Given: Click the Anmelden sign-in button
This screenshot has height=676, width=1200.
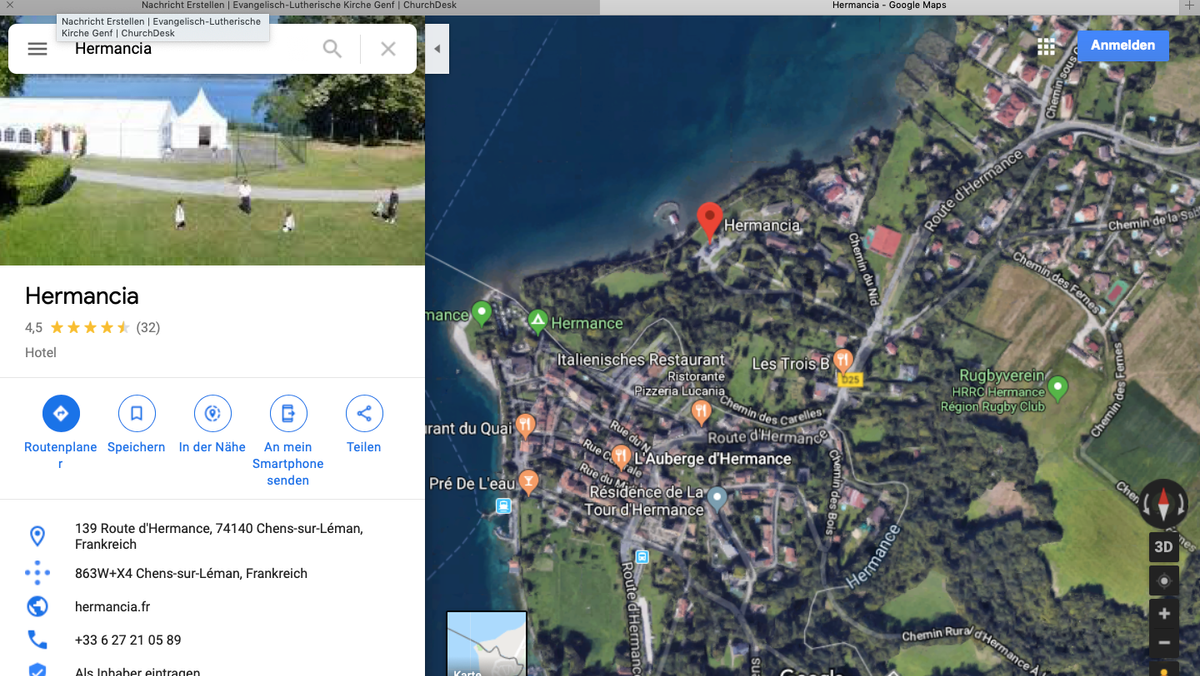Looking at the screenshot, I should coord(1123,45).
